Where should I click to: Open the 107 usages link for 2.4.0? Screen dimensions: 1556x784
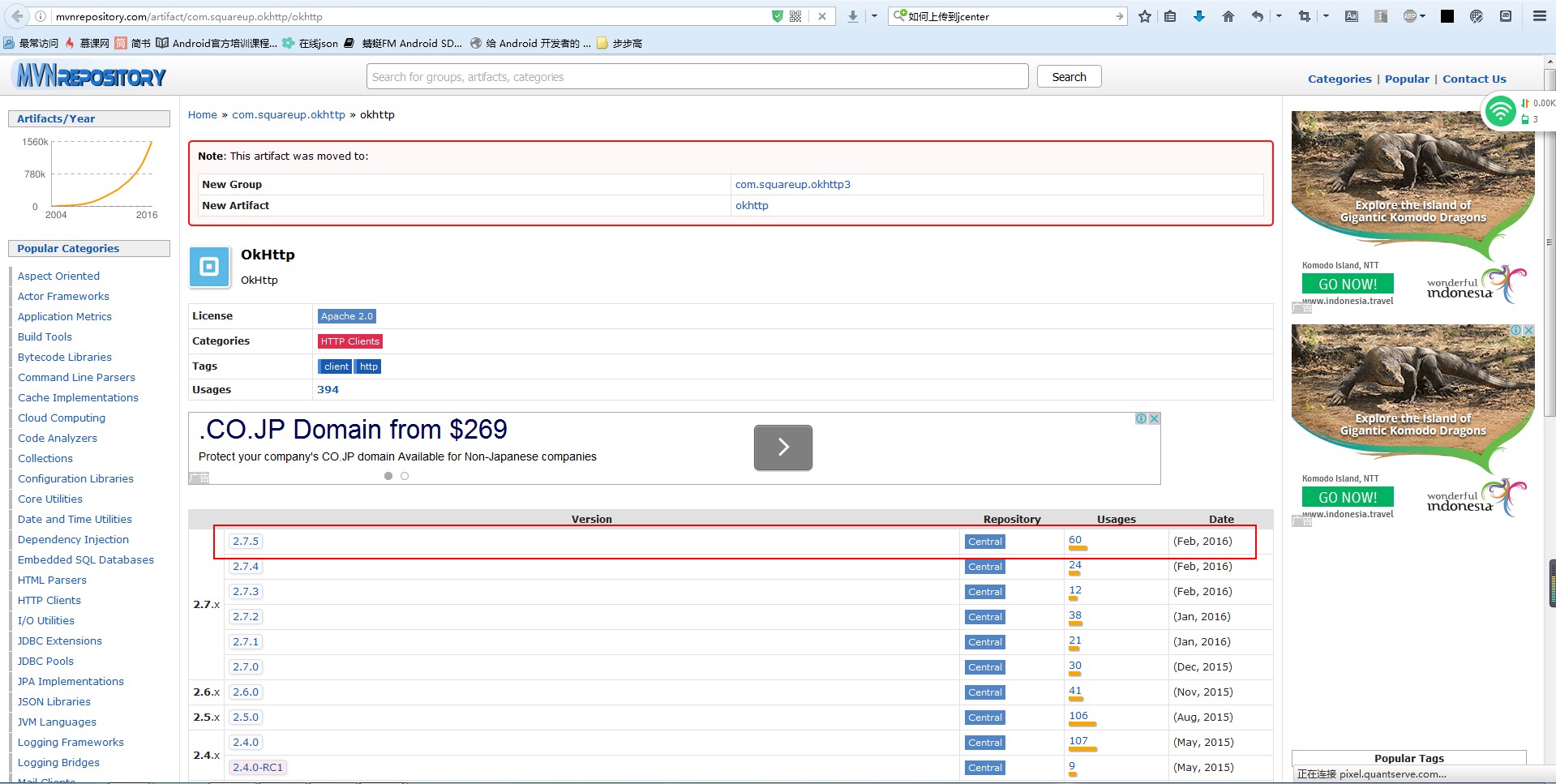click(1078, 740)
